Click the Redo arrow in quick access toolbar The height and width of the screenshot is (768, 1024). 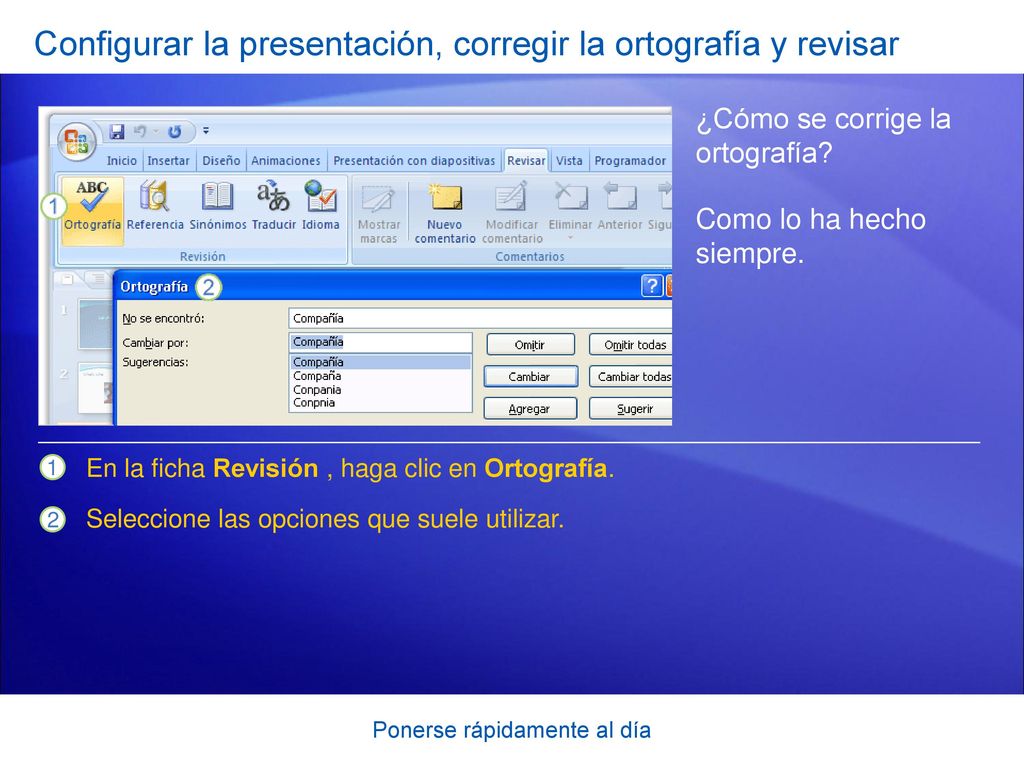pyautogui.click(x=174, y=131)
